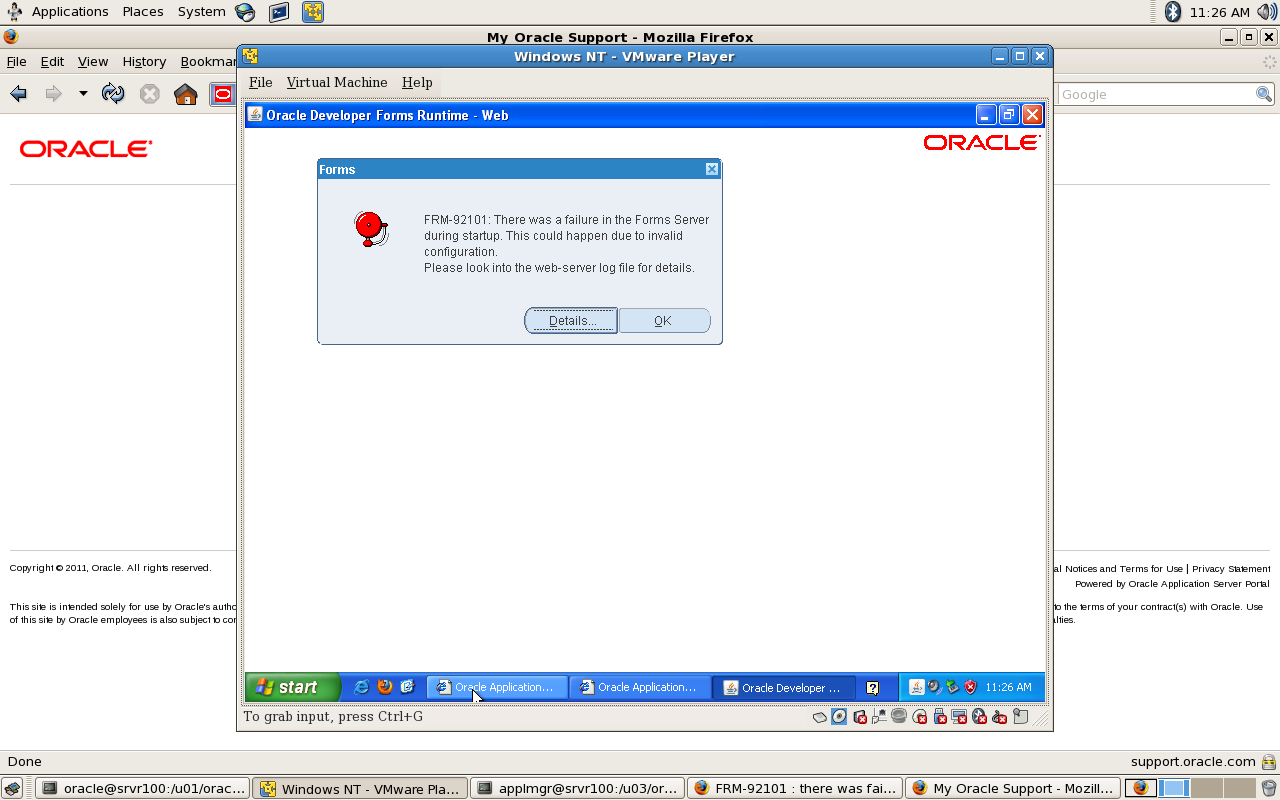Image resolution: width=1280 pixels, height=800 pixels.
Task: Launch terminal from top panel icon
Action: [x=279, y=12]
